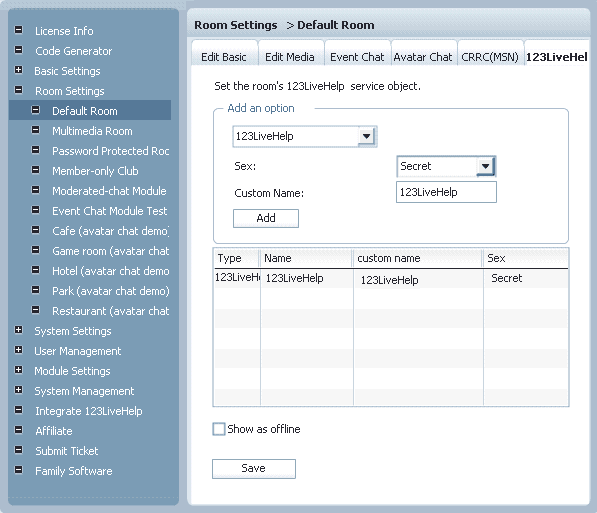The image size is (597, 513).
Task: Open Integrate 123LiveHelp in sidebar
Action: pos(89,411)
